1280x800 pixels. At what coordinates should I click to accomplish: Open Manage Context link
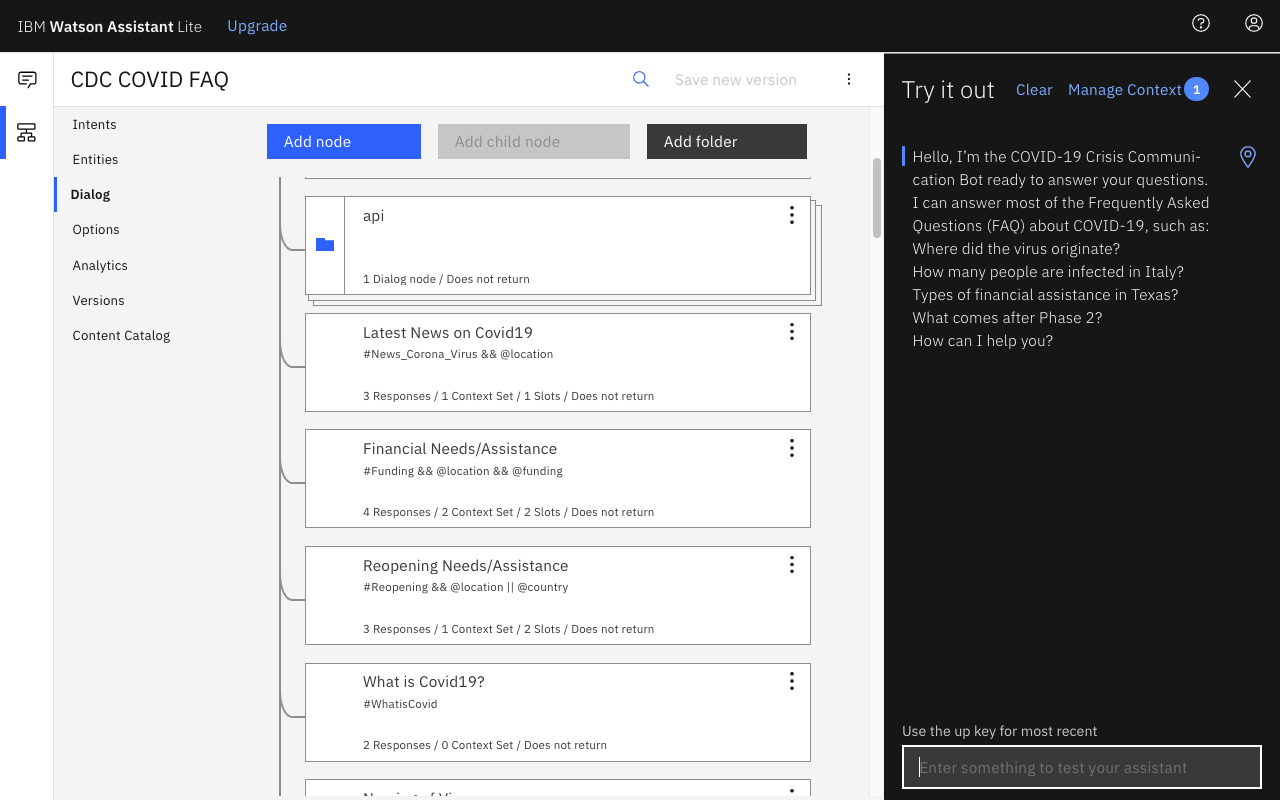1125,89
